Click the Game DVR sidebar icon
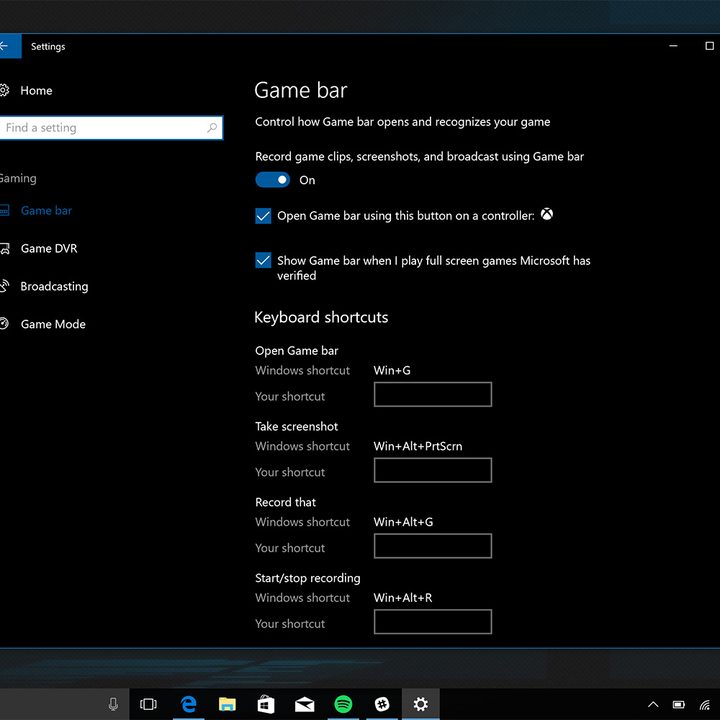 click(x=4, y=248)
